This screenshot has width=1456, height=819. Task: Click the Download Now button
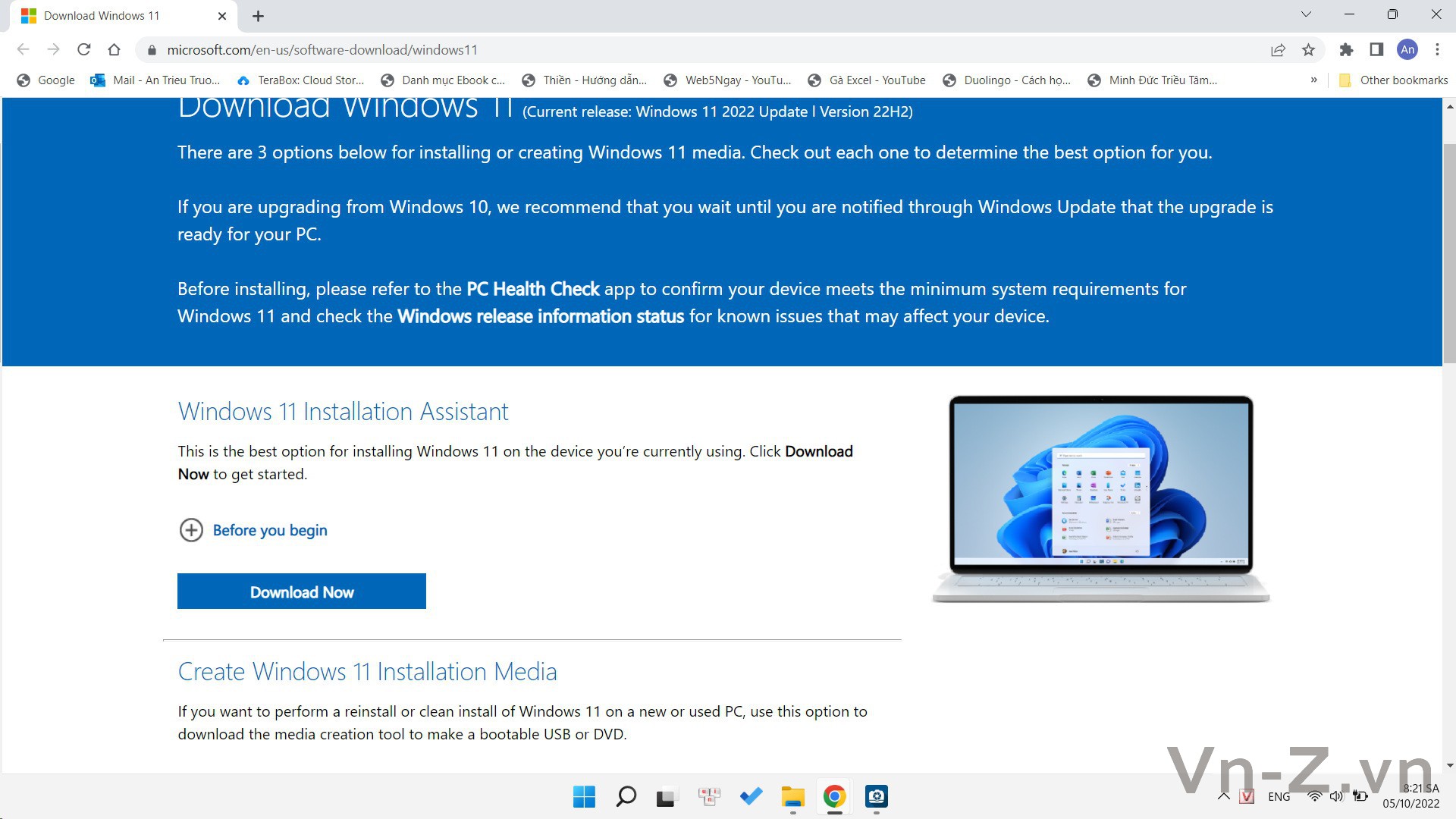pos(302,591)
